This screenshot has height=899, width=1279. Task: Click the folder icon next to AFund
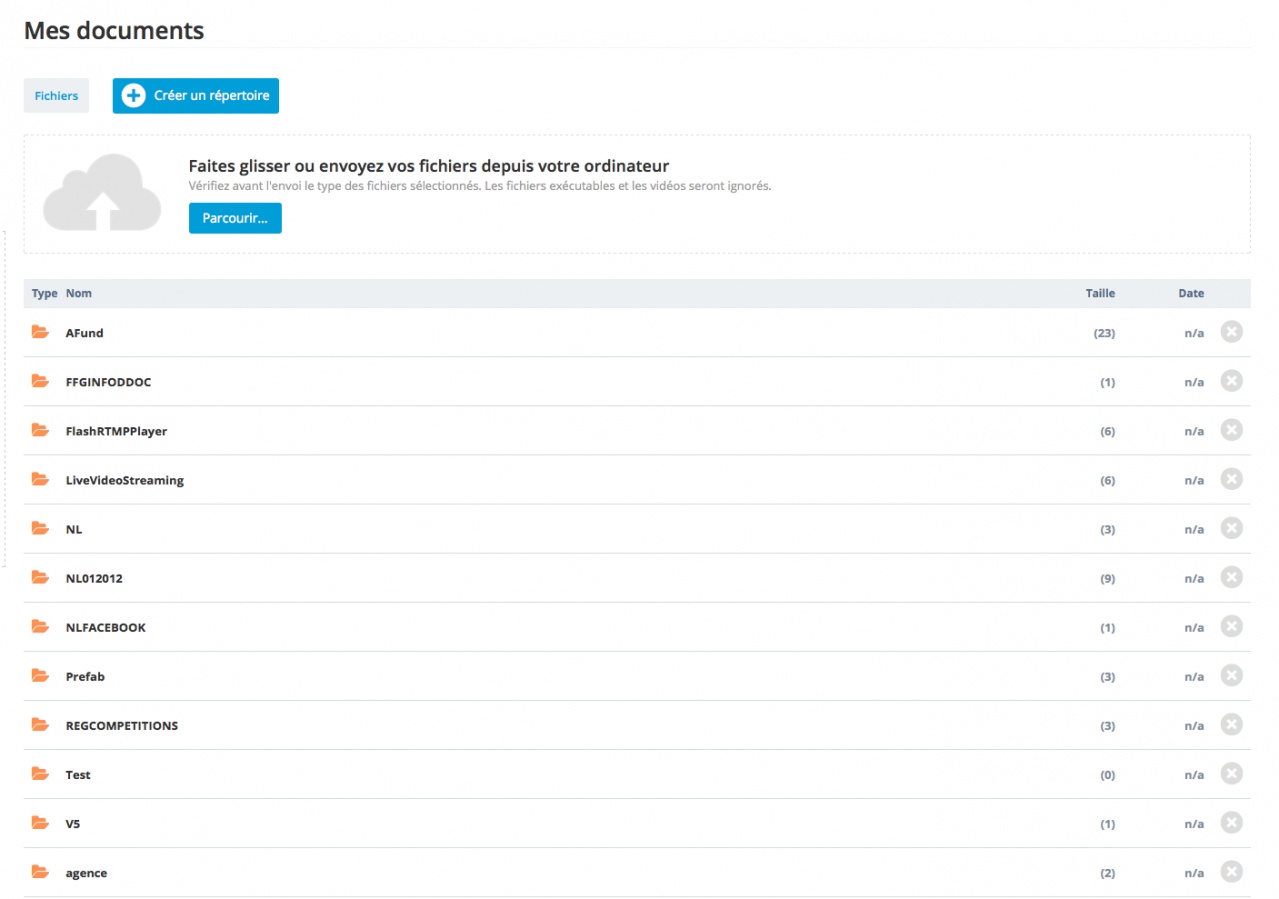(x=40, y=332)
